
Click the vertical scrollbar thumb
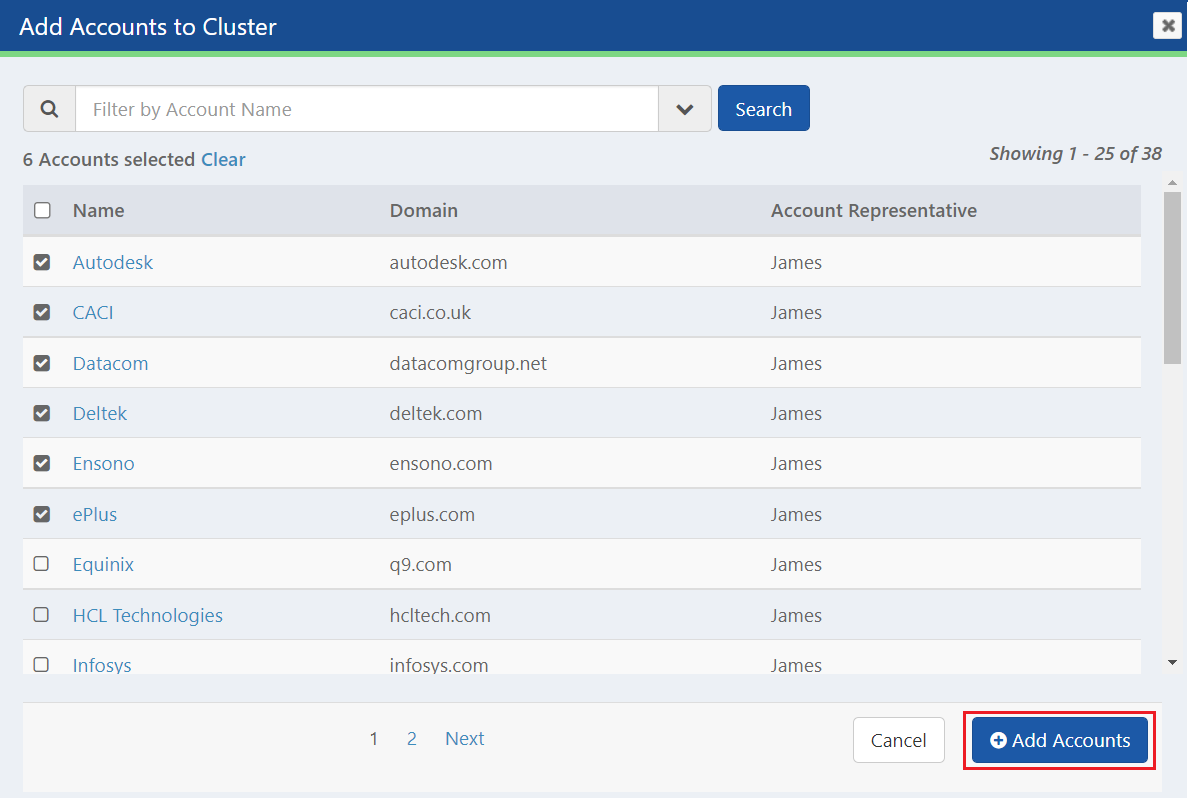[1172, 278]
